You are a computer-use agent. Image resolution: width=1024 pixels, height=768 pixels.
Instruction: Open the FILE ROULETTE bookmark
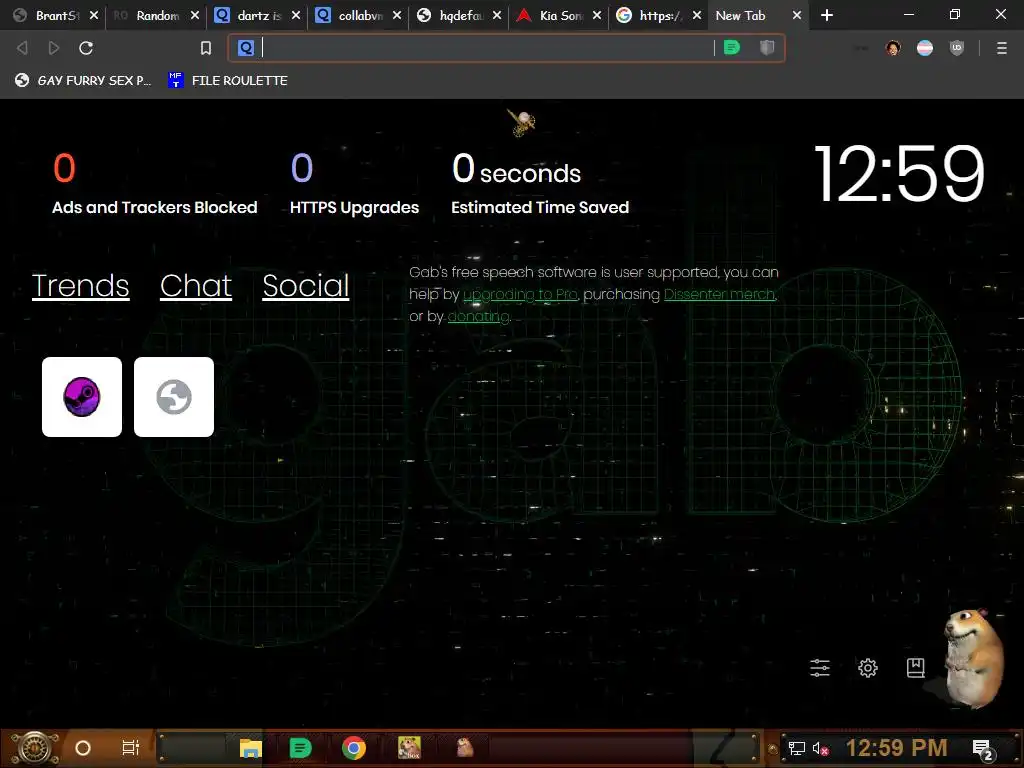[x=227, y=80]
